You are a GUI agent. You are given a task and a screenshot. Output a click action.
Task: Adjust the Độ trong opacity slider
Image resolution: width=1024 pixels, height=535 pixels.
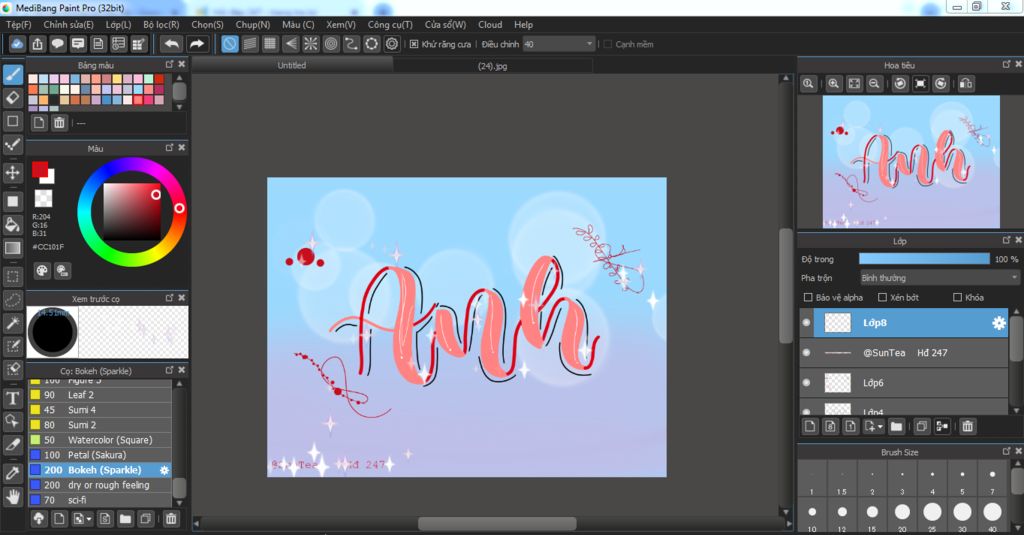(x=924, y=259)
